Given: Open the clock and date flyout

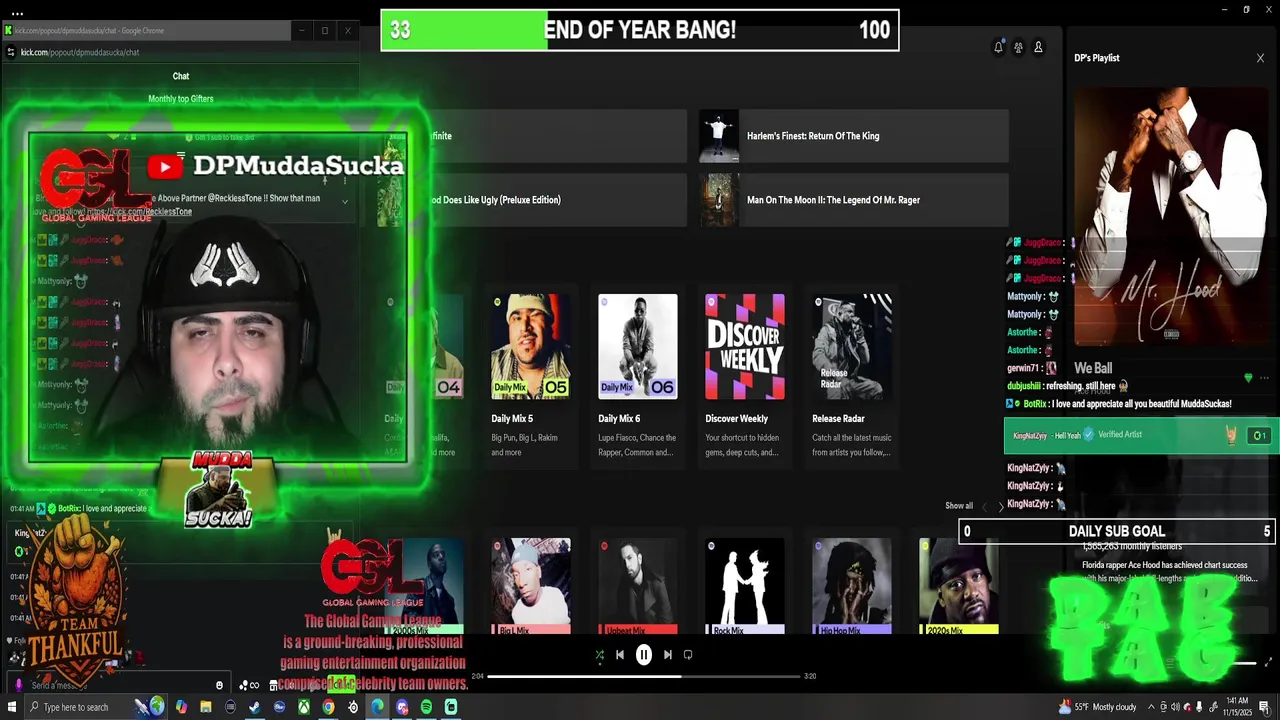Looking at the screenshot, I should [x=1236, y=707].
